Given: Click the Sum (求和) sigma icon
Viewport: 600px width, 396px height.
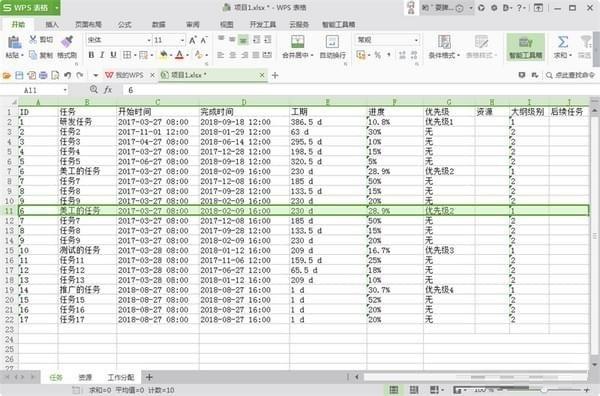Looking at the screenshot, I should click(x=562, y=41).
